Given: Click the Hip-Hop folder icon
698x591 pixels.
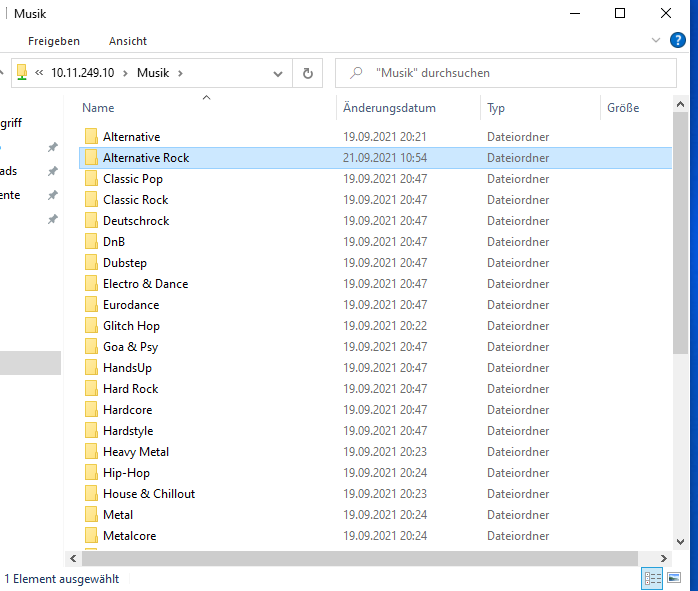Looking at the screenshot, I should tap(91, 473).
